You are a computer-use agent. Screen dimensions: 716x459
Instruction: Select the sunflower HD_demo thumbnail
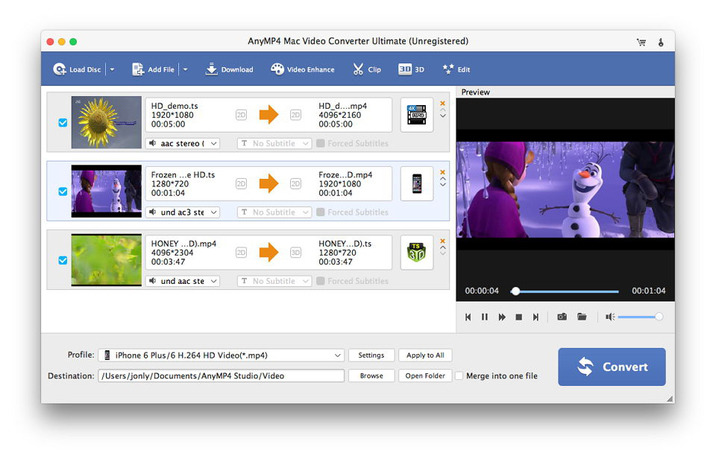(x=106, y=122)
